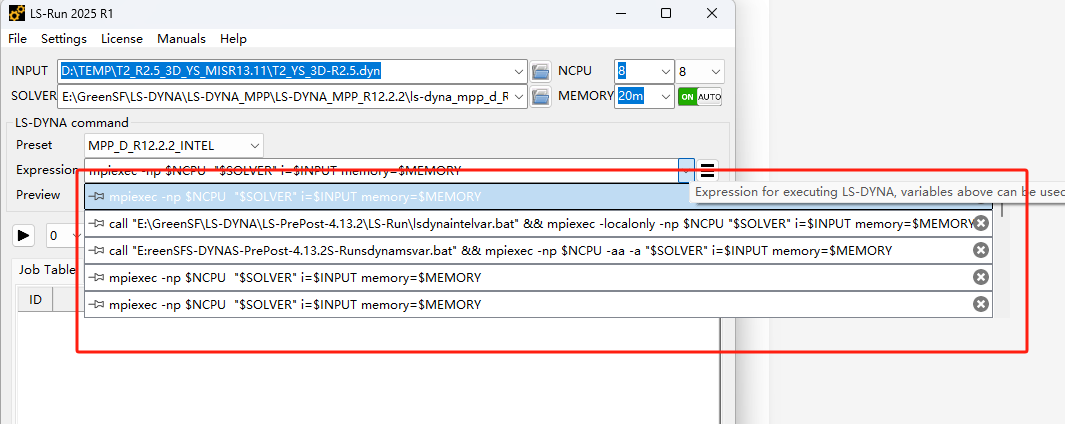Viewport: 1065px width, 424px height.
Task: Click the pin icon on highlighted expression
Action: click(x=98, y=197)
